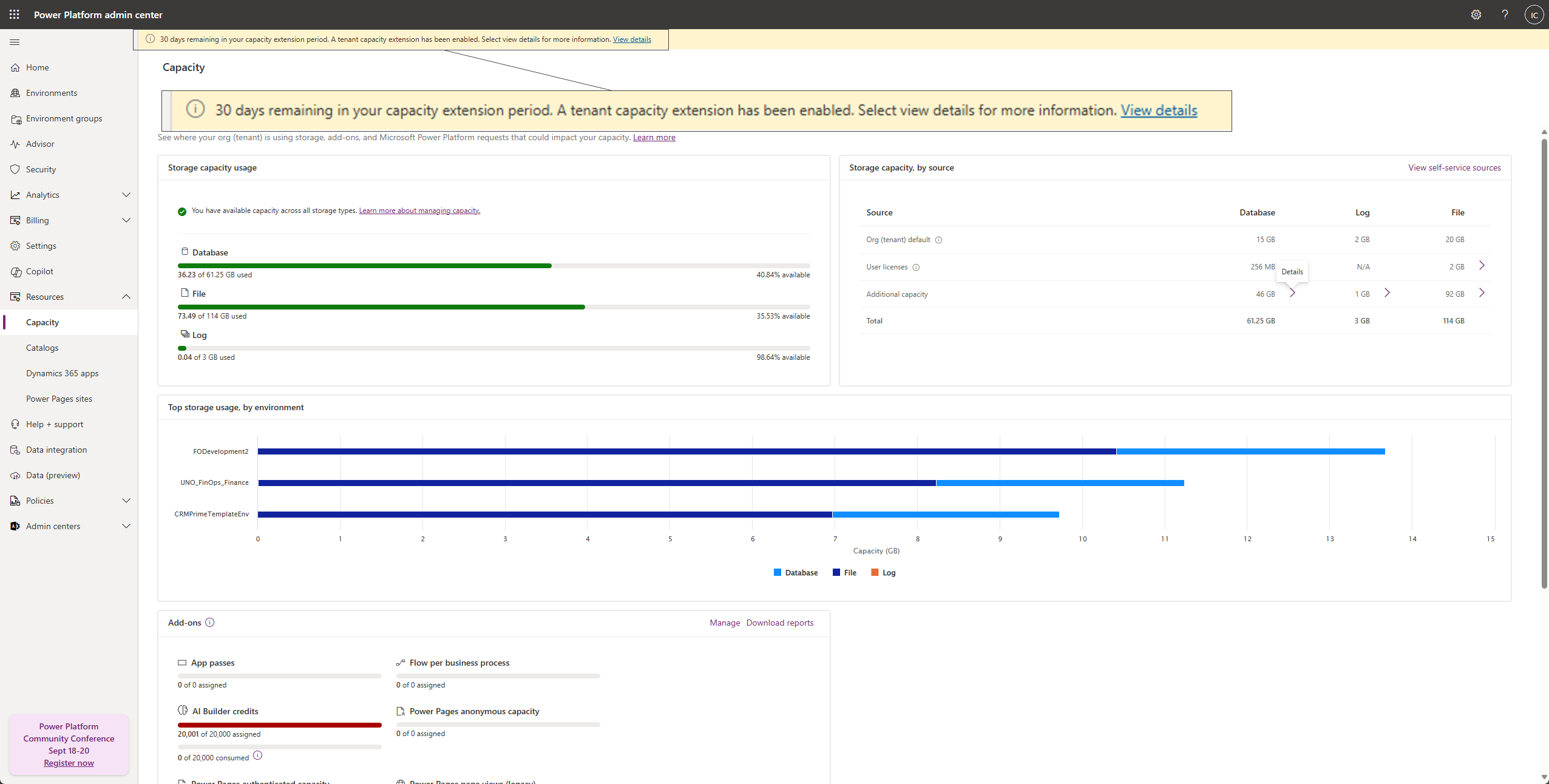Go to Dynamics 365 apps
The width and height of the screenshot is (1549, 784).
point(62,373)
